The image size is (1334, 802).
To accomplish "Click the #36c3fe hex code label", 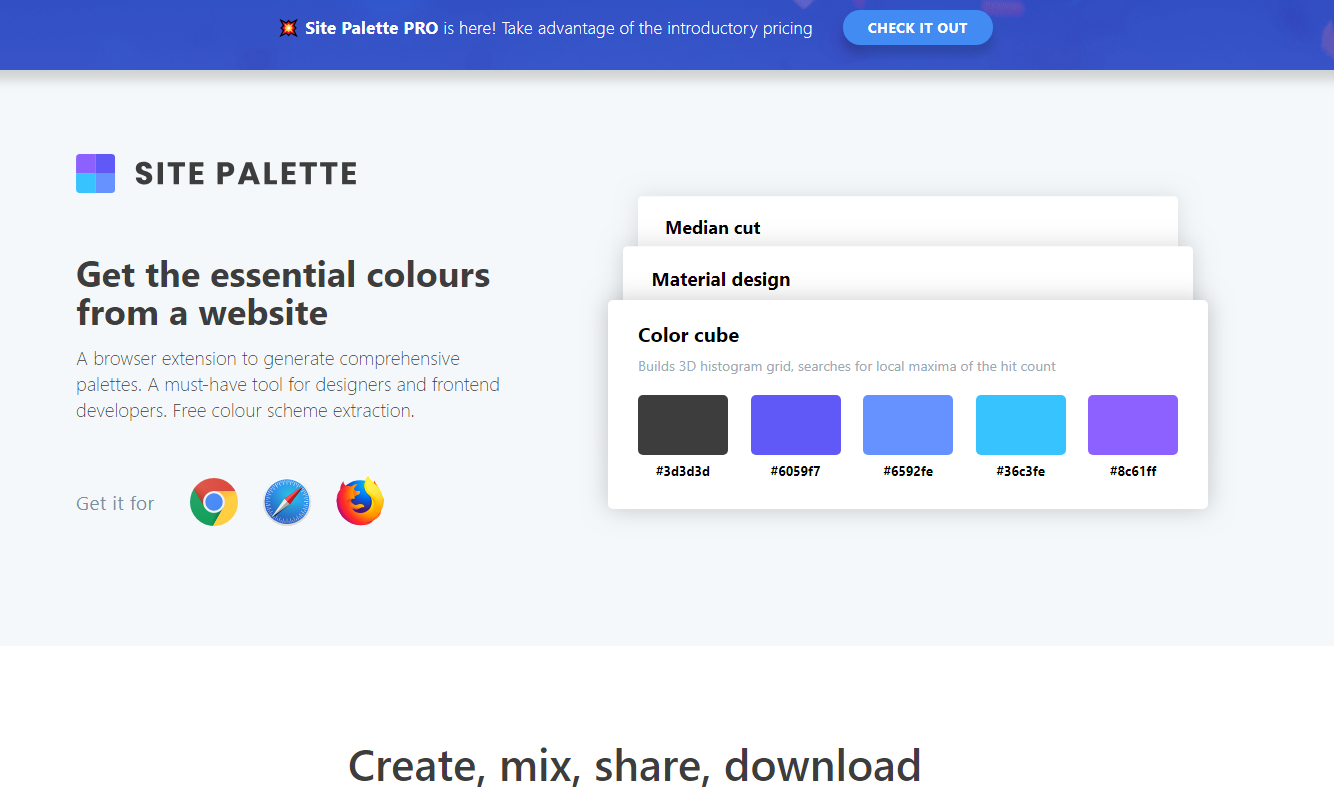I will click(1021, 471).
